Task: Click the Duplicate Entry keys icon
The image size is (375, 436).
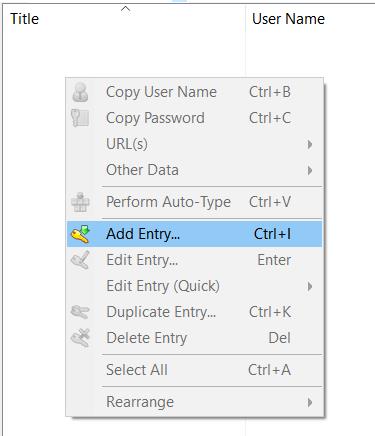Action: [x=80, y=312]
